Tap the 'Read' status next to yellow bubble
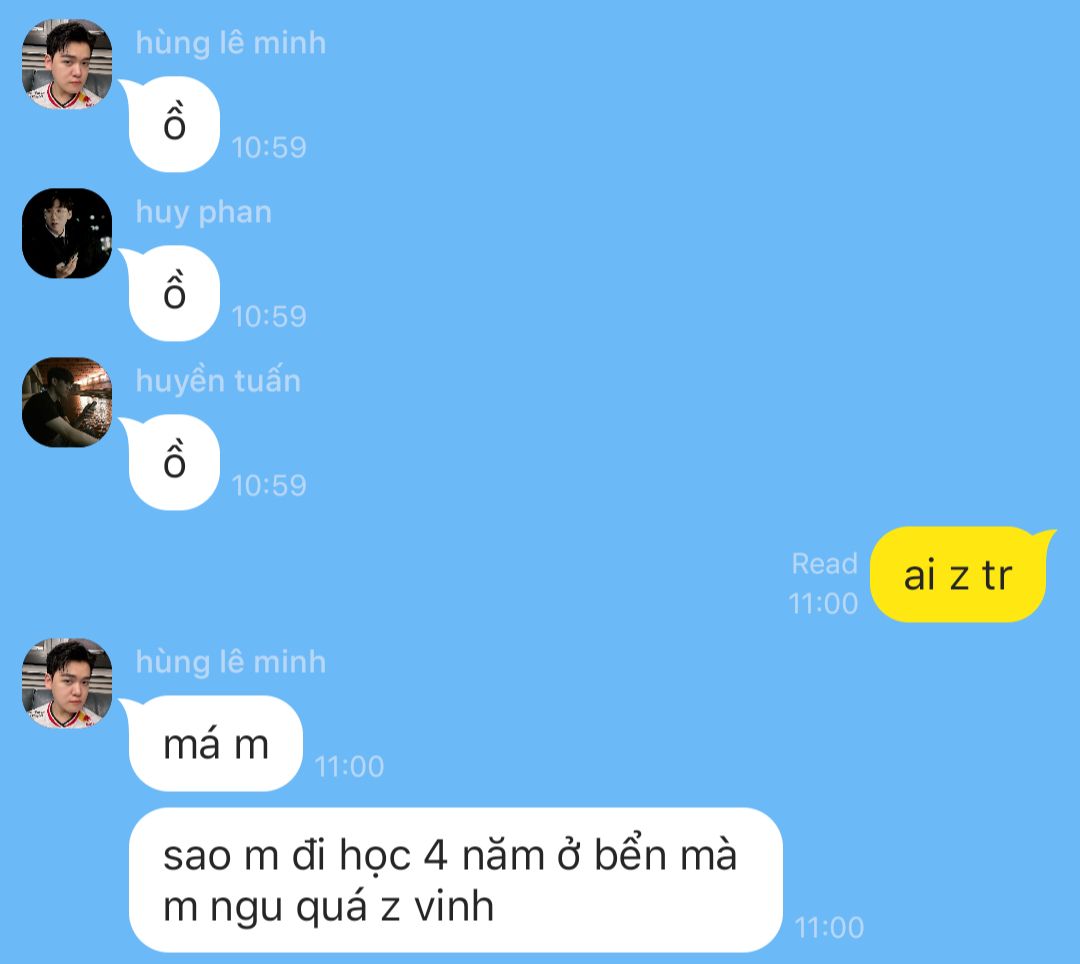The height and width of the screenshot is (964, 1080). coord(824,564)
